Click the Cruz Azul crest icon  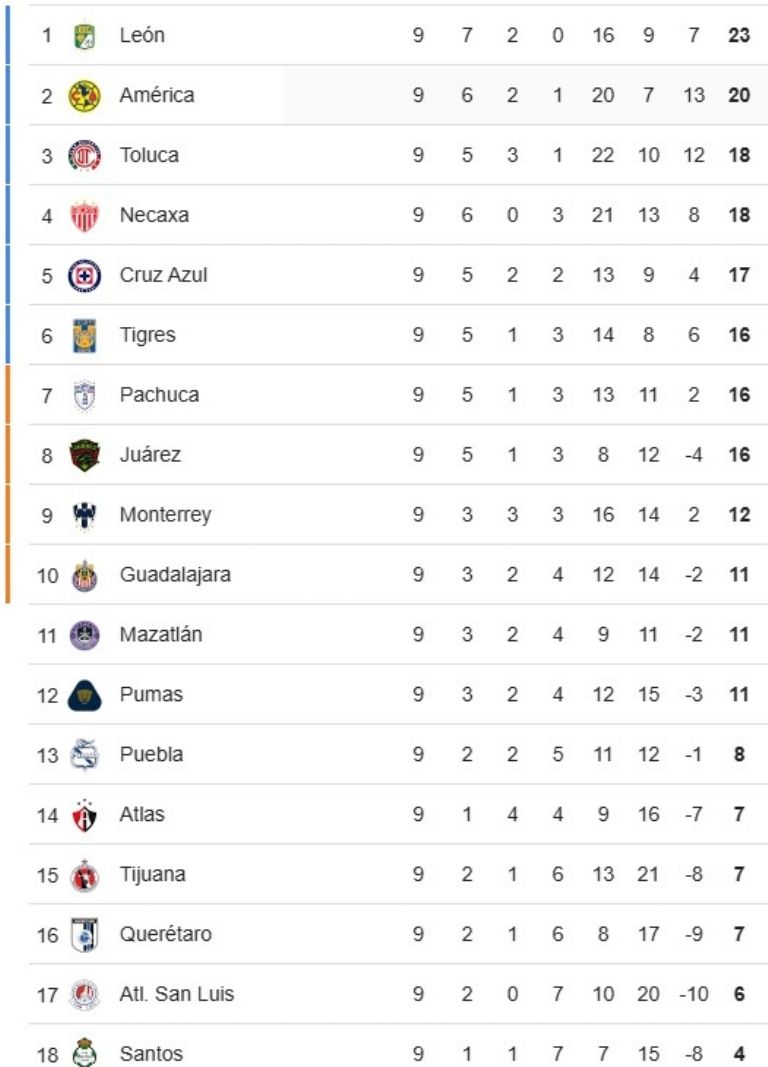pyautogui.click(x=85, y=275)
